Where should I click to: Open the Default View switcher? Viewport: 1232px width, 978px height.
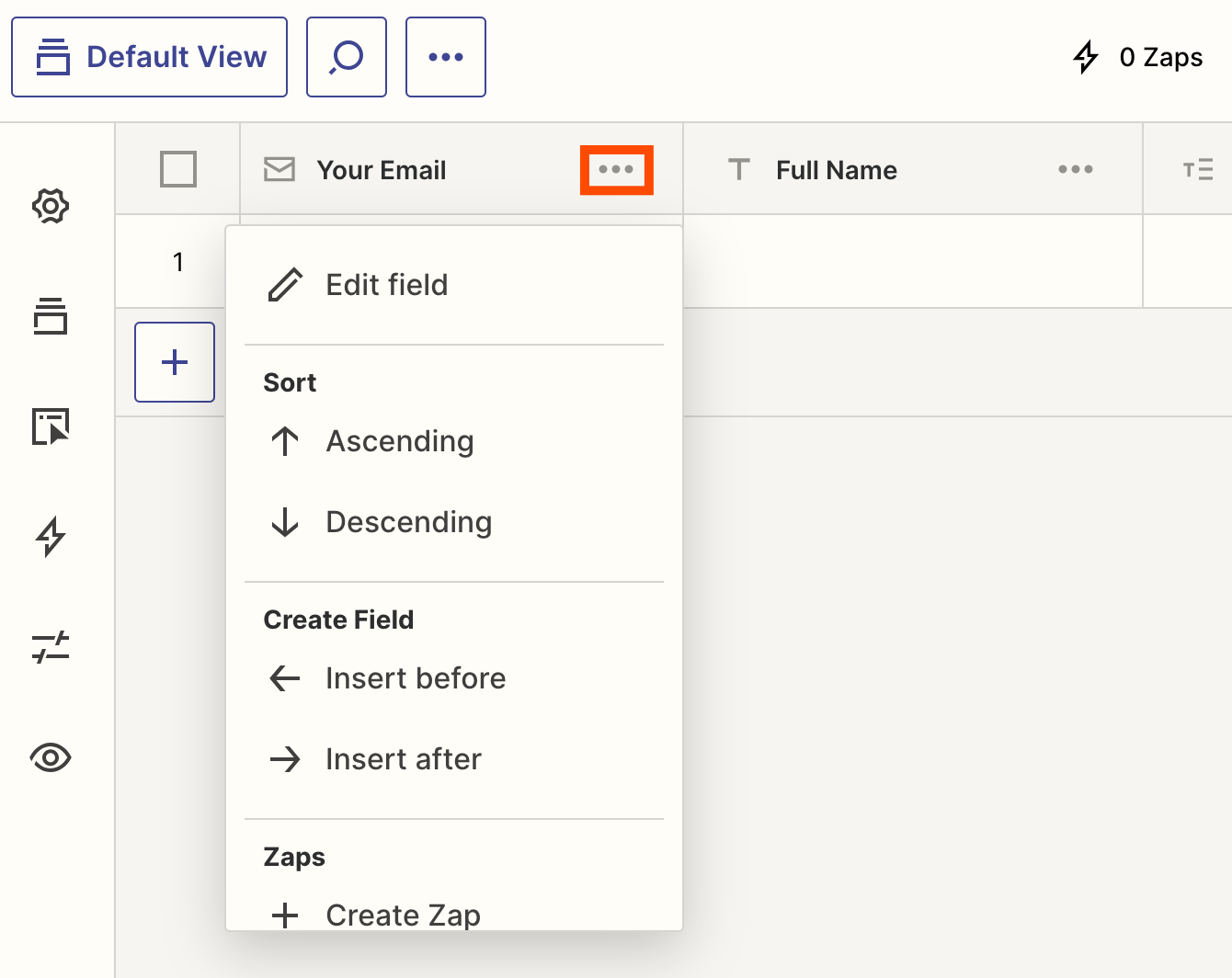click(150, 57)
